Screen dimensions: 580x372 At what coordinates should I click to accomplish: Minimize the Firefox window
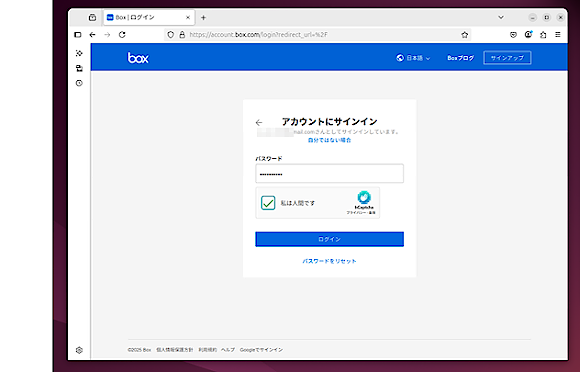(x=533, y=17)
